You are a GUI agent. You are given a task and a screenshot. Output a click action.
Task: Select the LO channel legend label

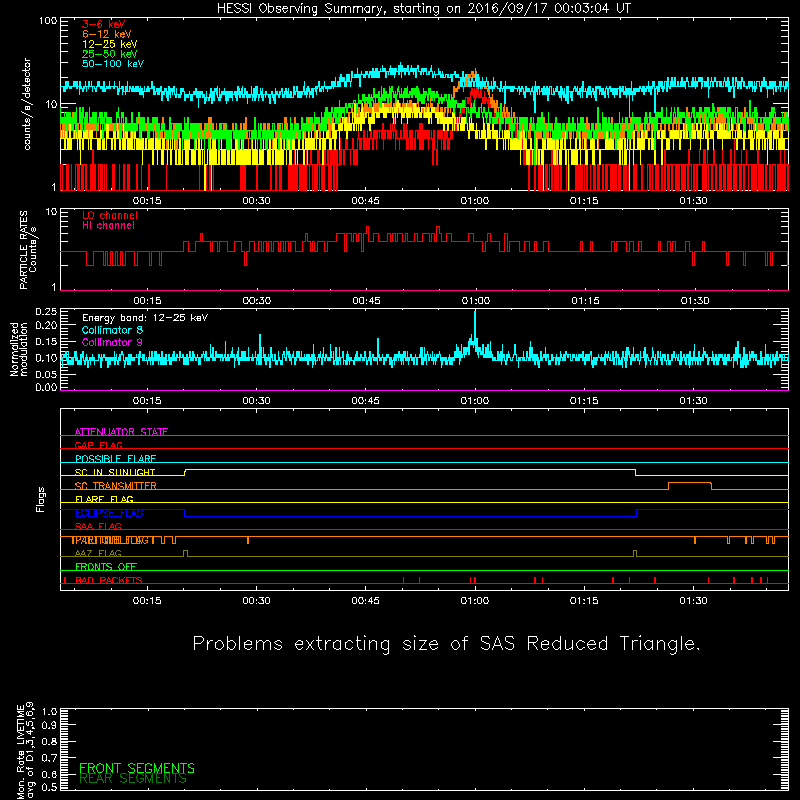point(109,215)
